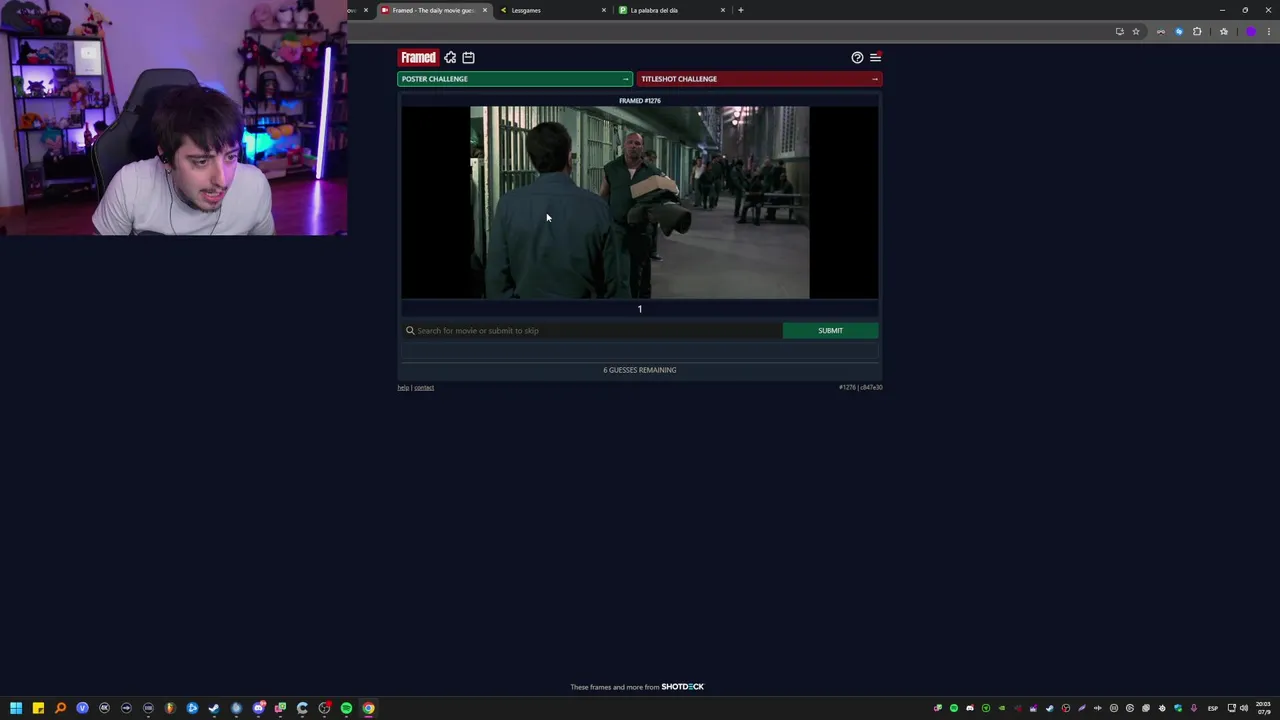
Task: Select frame number 1
Action: point(640,309)
